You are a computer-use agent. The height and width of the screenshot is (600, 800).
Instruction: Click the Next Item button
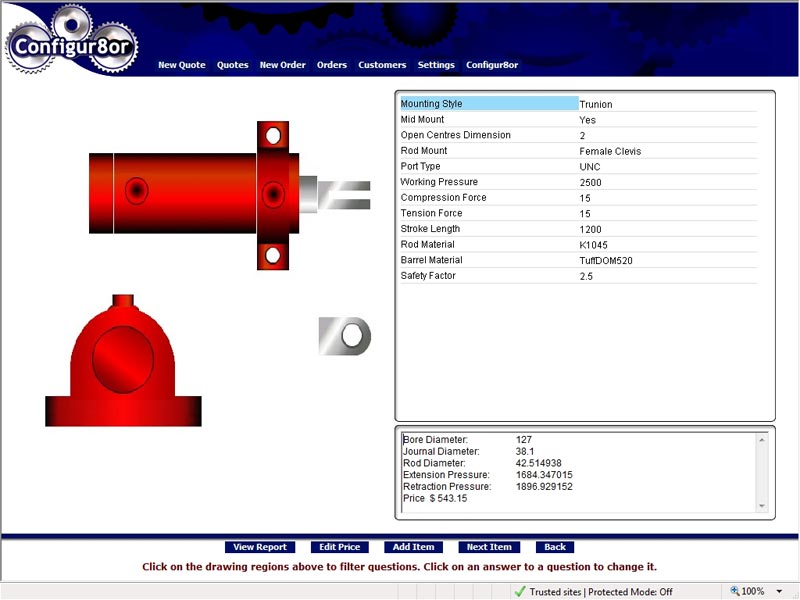(489, 547)
